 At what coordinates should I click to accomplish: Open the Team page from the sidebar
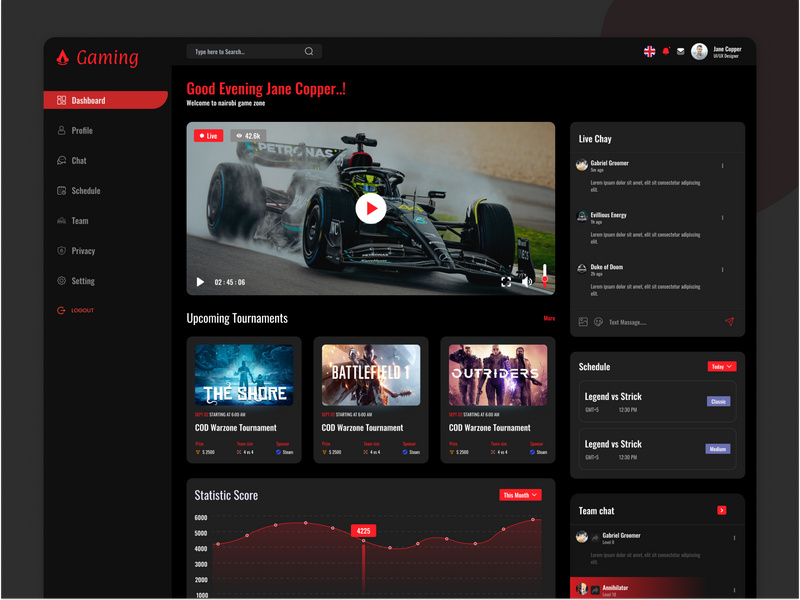pyautogui.click(x=79, y=220)
